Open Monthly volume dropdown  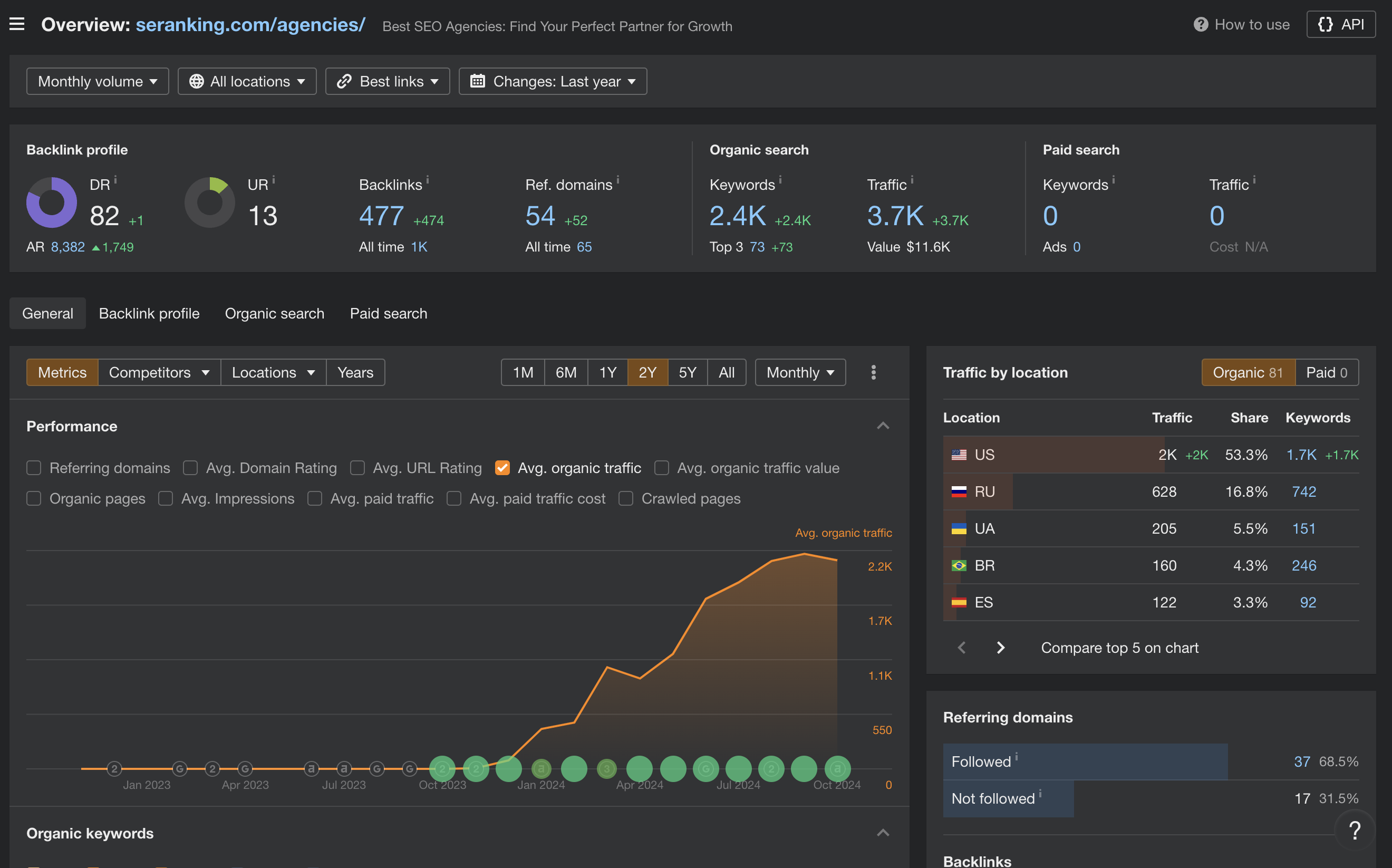[98, 81]
